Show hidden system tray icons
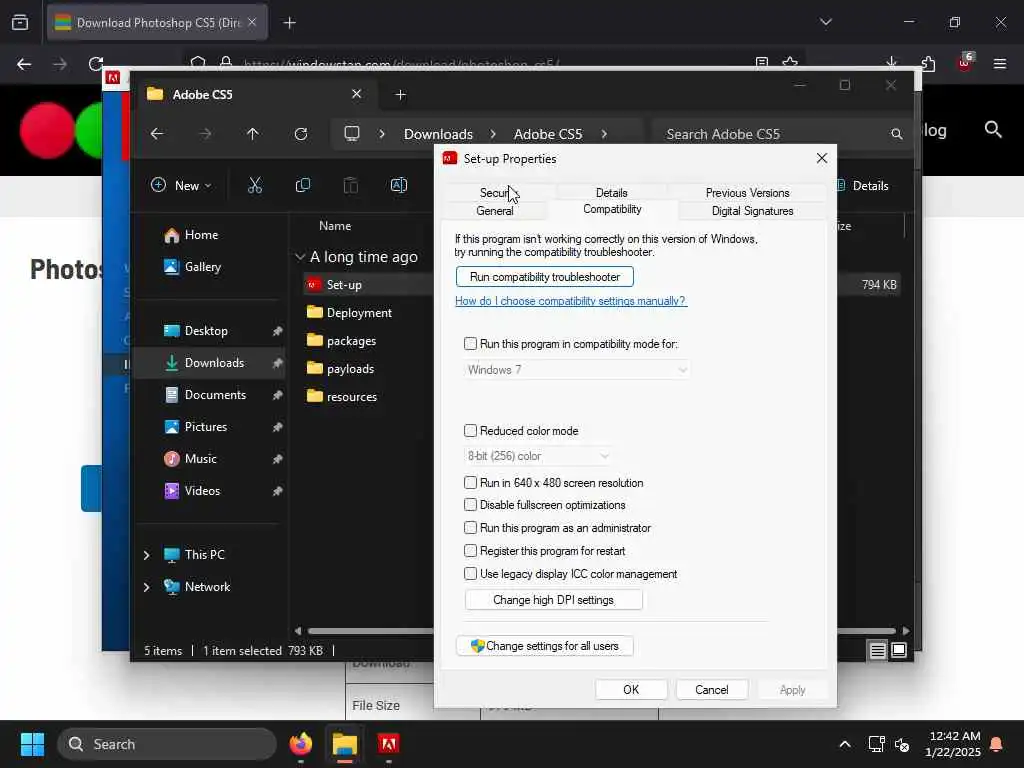Image resolution: width=1024 pixels, height=768 pixels. coord(844,744)
